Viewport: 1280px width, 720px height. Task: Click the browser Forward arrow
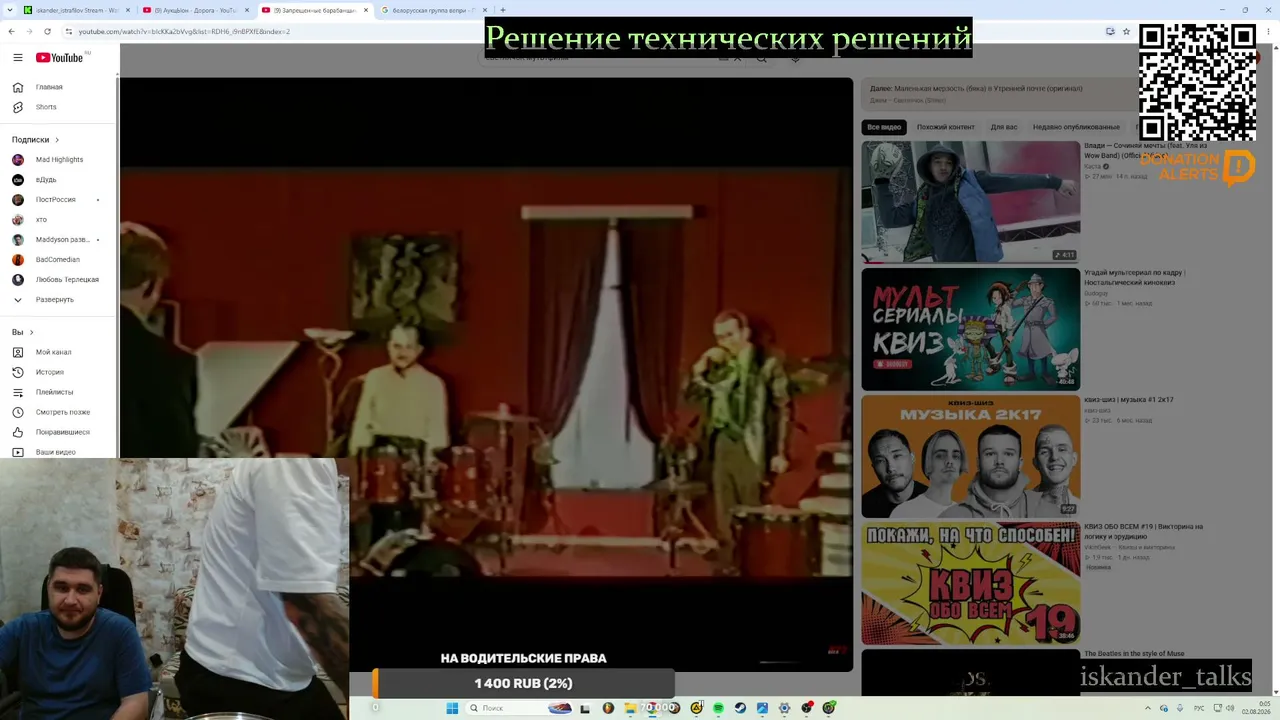[x=29, y=31]
